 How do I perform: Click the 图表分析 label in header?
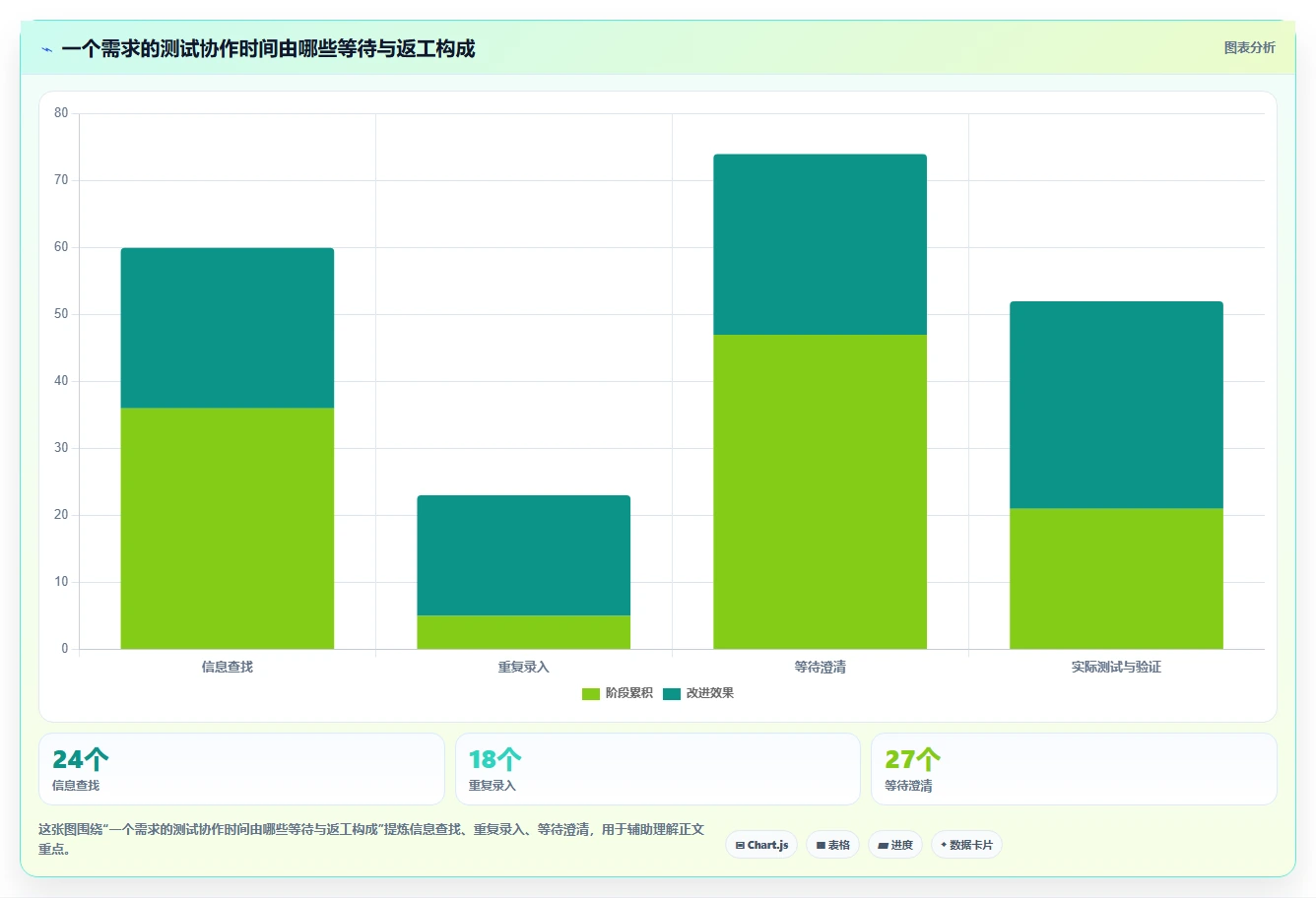(x=1249, y=47)
